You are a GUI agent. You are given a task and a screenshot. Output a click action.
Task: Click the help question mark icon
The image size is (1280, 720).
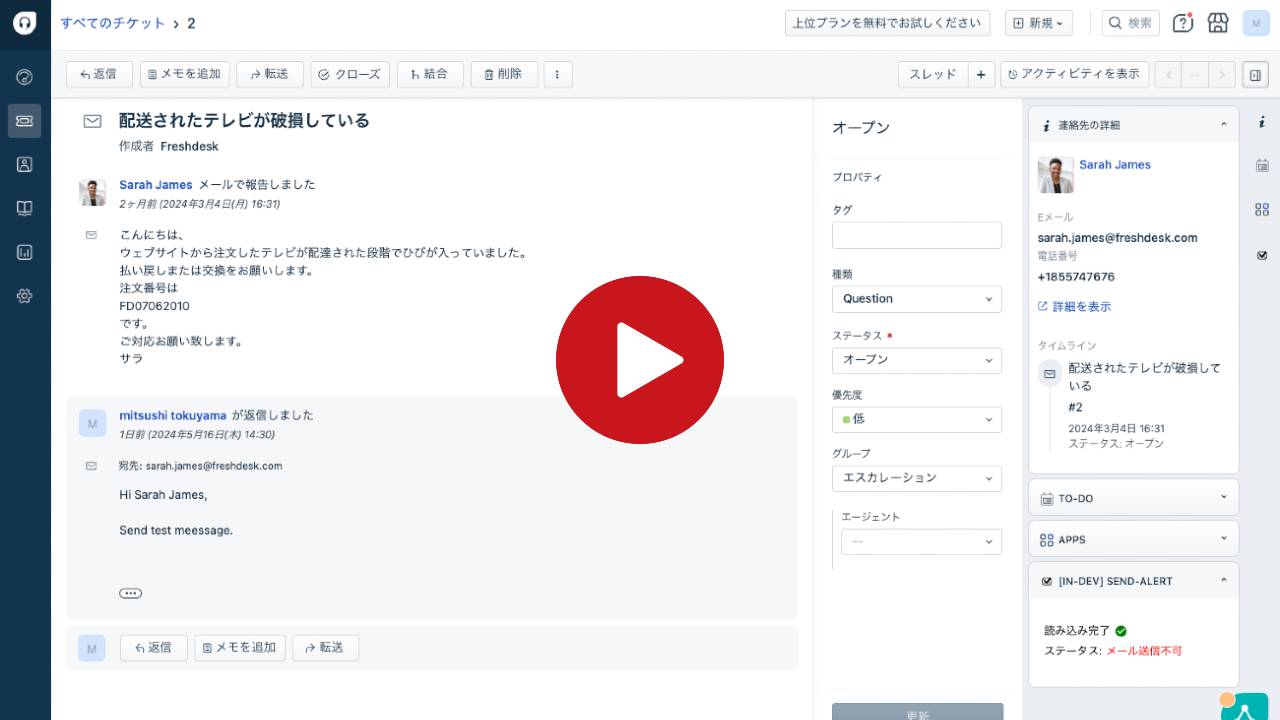1182,23
